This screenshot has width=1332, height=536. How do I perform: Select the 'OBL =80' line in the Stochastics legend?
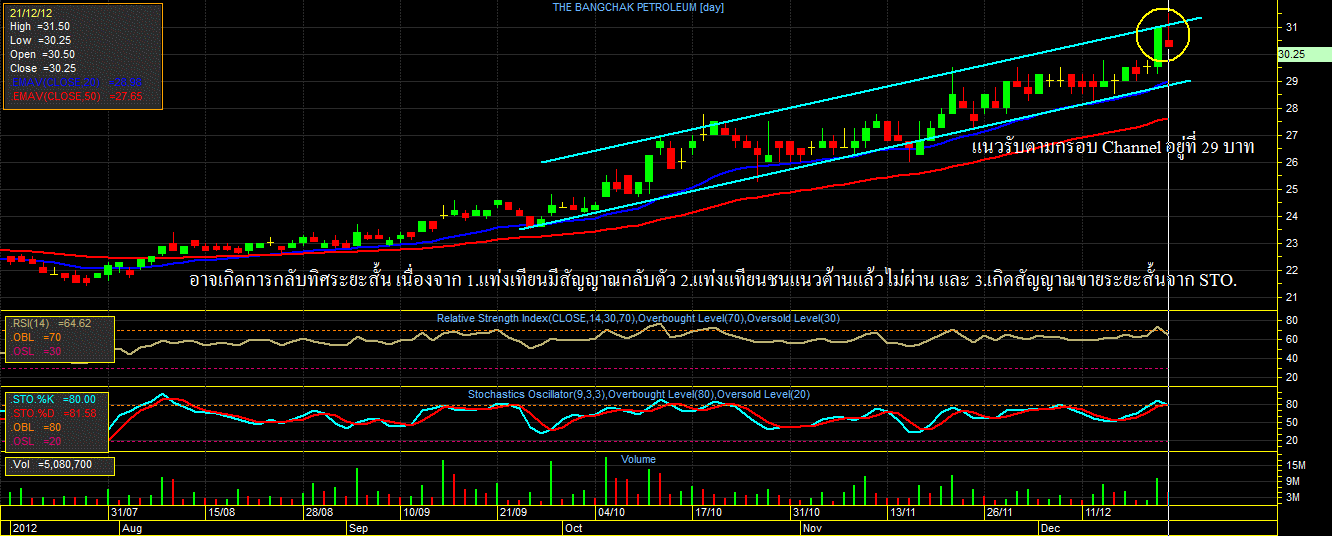click(36, 427)
